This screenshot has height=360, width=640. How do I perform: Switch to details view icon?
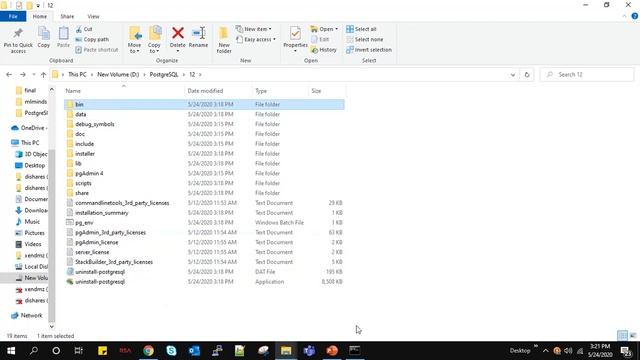point(622,336)
